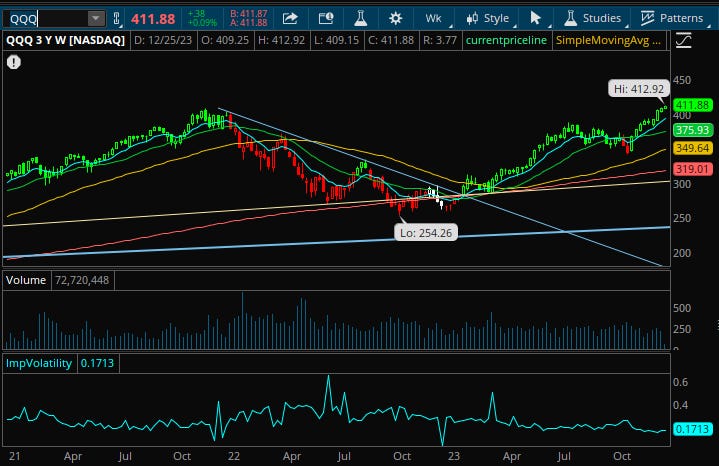
Task: Open the Style menu
Action: [489, 18]
